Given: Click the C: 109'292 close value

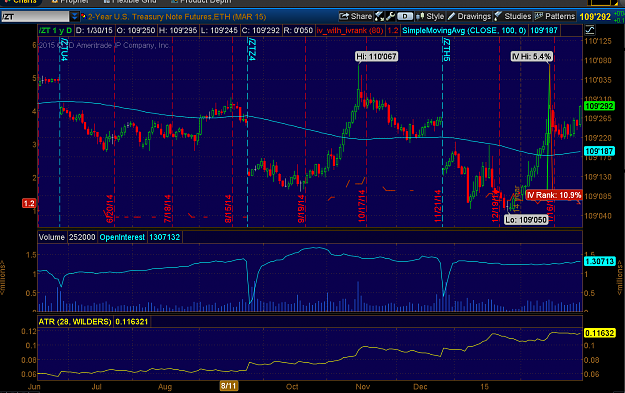Looking at the screenshot, I should tap(260, 30).
